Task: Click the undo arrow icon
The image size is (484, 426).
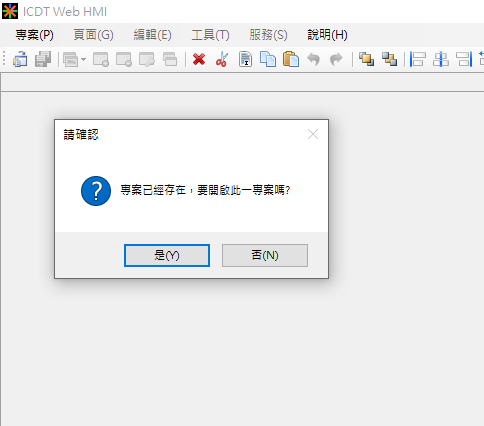Action: [x=313, y=60]
